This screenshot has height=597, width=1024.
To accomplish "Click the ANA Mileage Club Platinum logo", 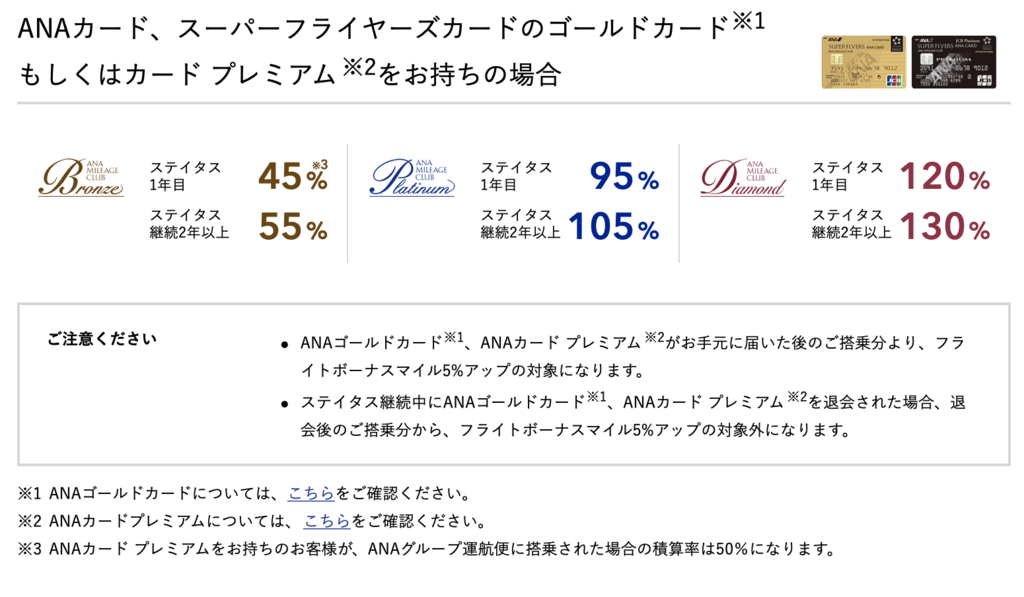I will [x=412, y=177].
